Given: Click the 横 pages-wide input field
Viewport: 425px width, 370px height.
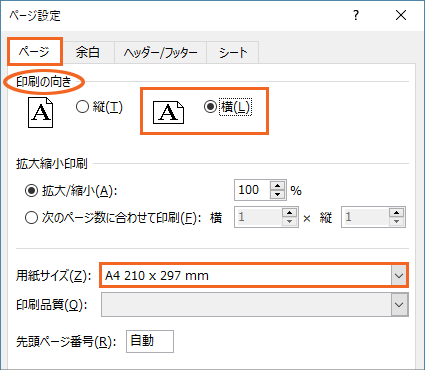Looking at the screenshot, I should (x=258, y=217).
